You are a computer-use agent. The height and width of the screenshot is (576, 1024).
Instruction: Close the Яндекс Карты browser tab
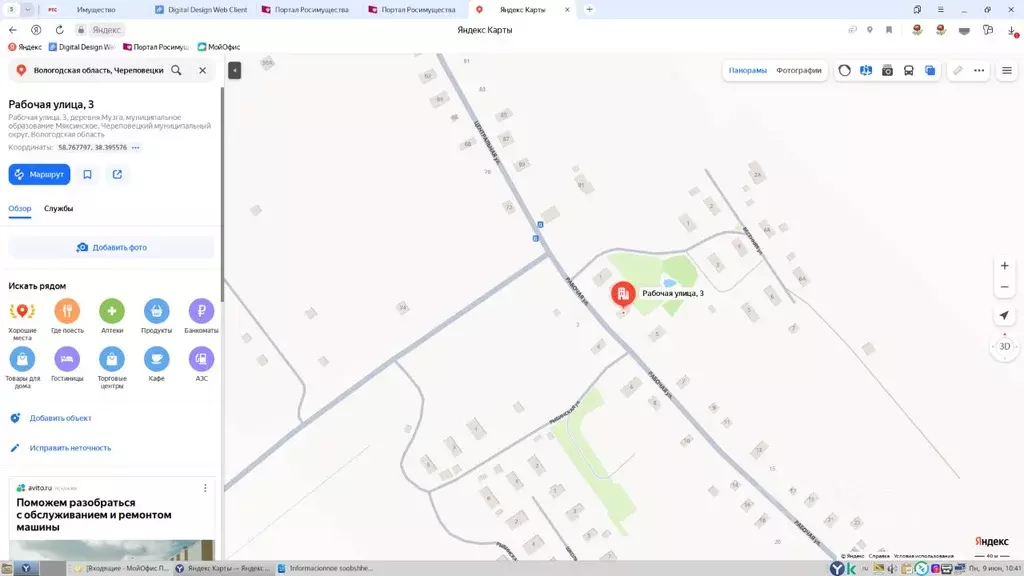pyautogui.click(x=567, y=10)
